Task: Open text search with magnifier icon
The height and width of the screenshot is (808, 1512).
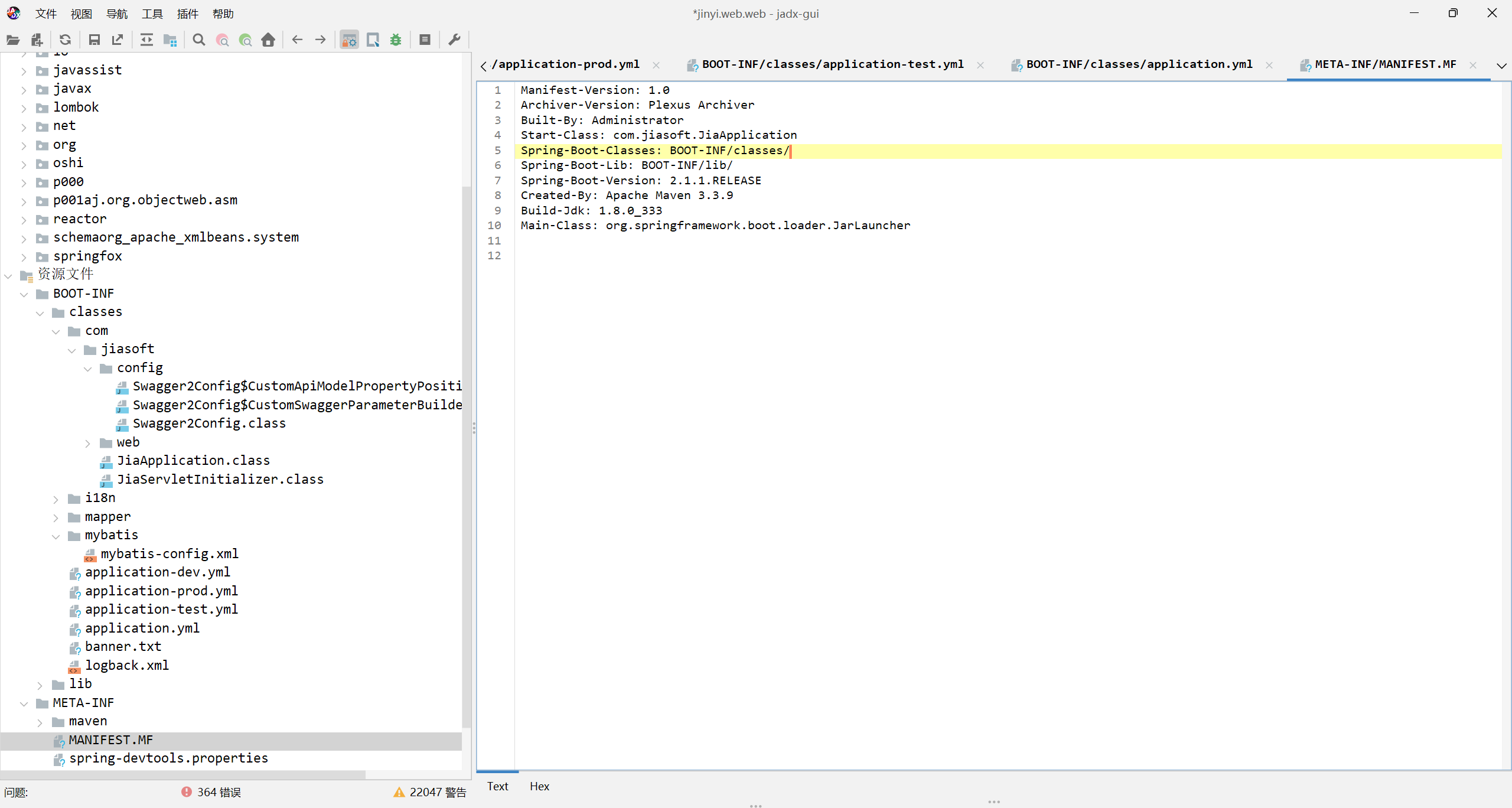Action: (199, 40)
